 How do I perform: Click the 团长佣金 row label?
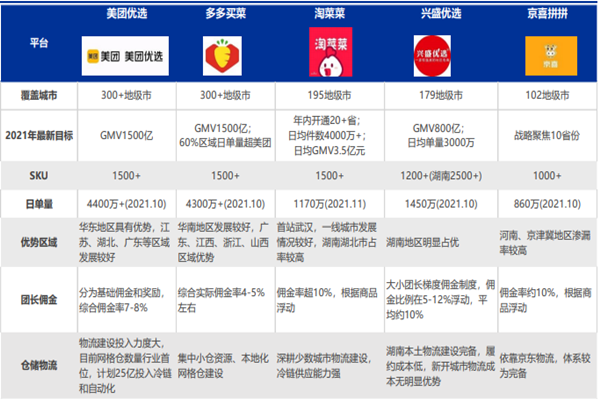click(39, 300)
